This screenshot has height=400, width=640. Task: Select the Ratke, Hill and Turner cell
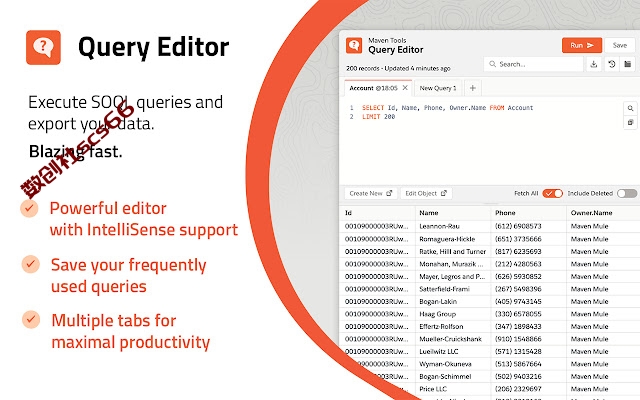pos(453,251)
